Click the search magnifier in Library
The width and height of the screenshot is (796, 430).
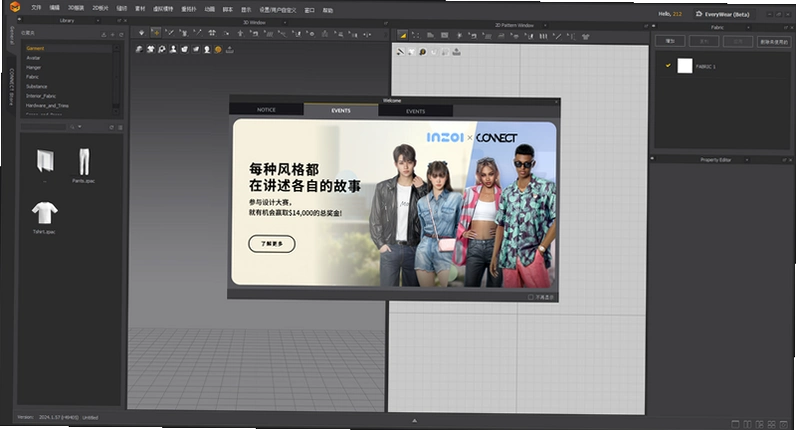click(72, 127)
